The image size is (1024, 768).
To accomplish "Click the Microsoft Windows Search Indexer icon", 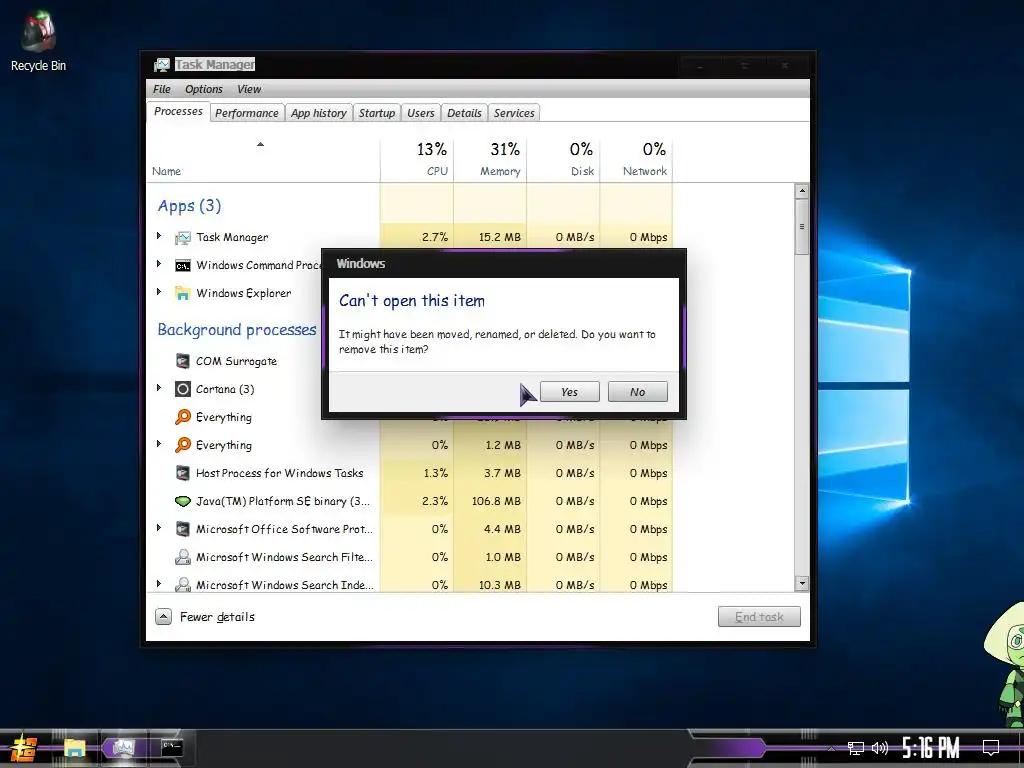I will pos(183,584).
